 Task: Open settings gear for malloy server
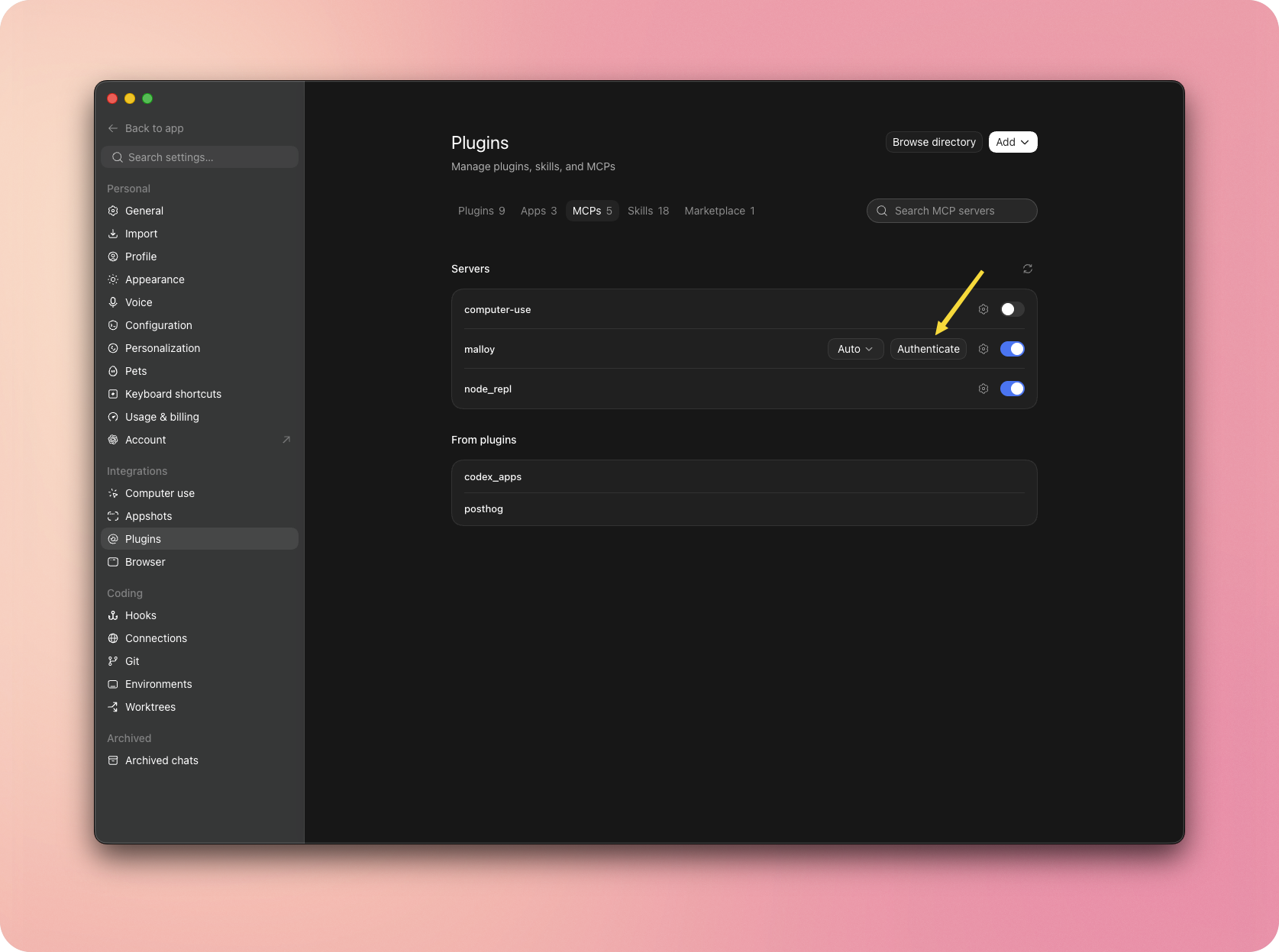pyautogui.click(x=983, y=349)
